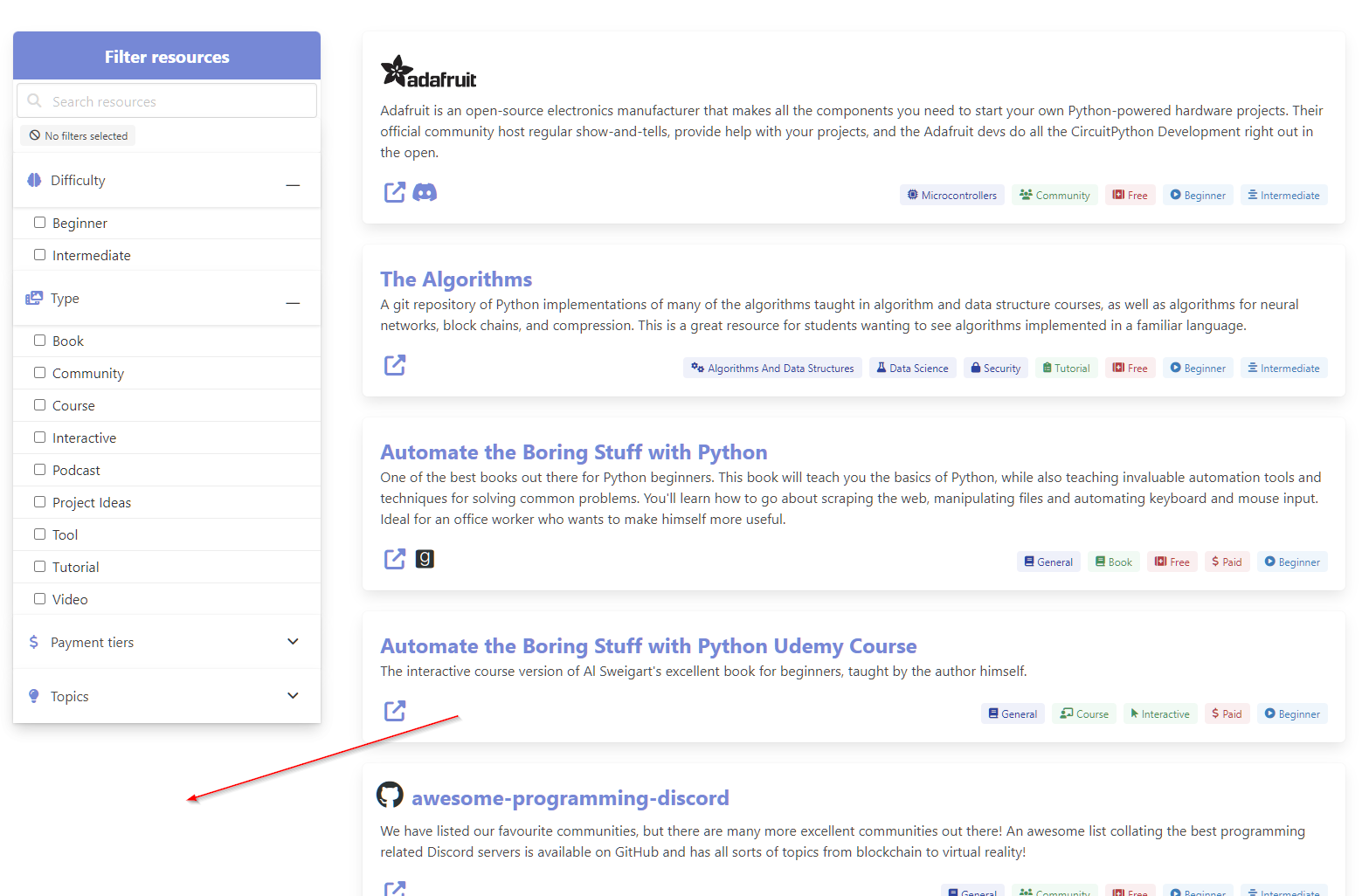Click the No filters selected badge
This screenshot has width=1369, height=896.
click(x=78, y=135)
